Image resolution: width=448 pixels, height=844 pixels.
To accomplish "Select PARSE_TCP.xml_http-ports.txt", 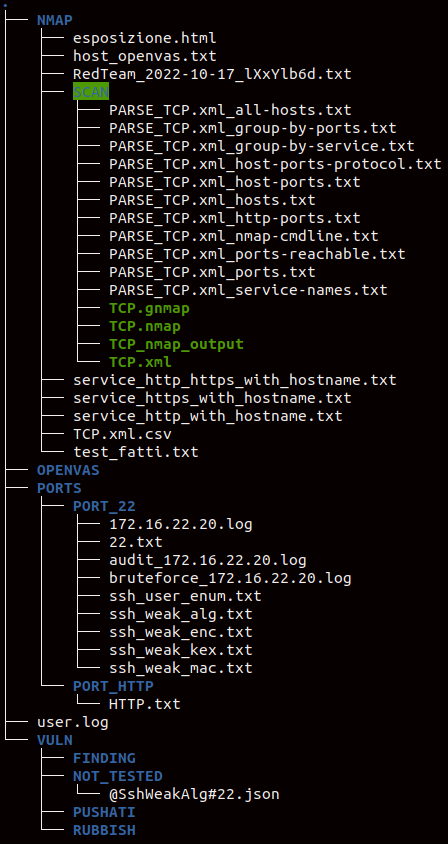I will coord(234,219).
